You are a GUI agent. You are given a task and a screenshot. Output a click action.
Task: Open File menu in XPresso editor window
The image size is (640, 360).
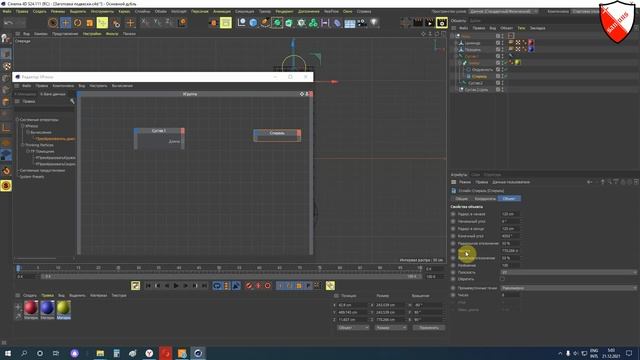(26, 86)
